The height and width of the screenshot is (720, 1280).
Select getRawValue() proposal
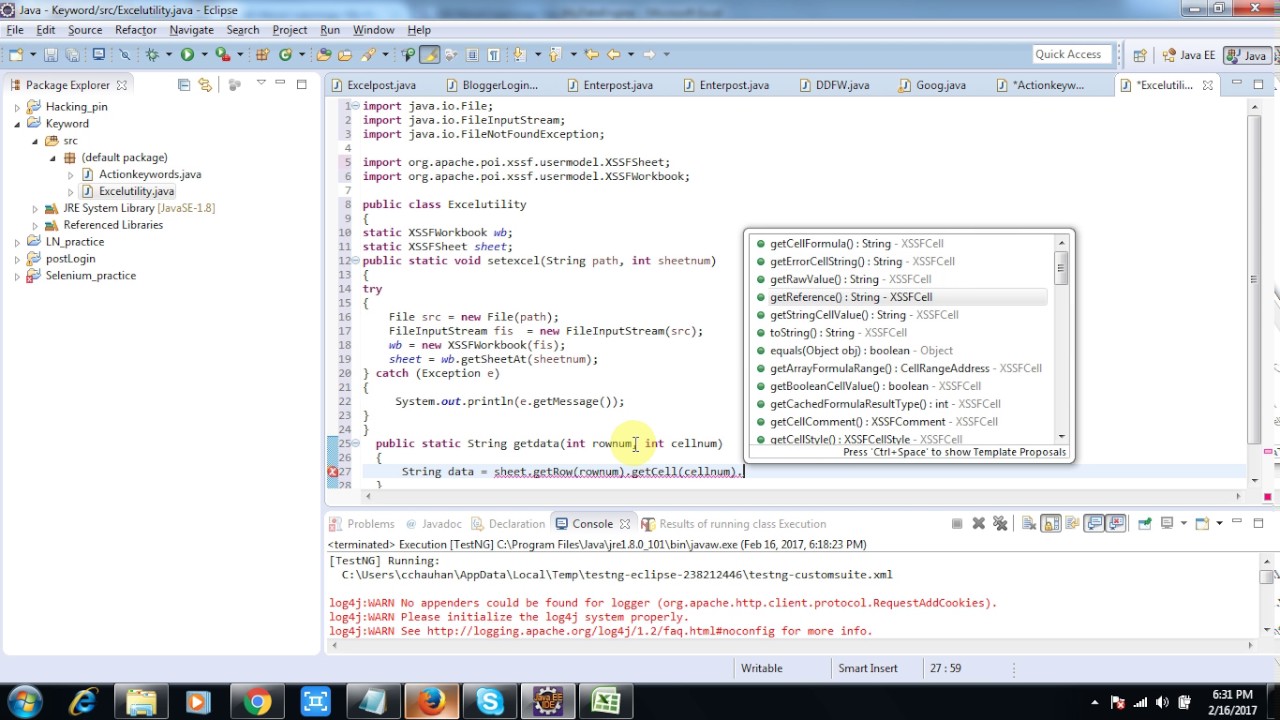[x=901, y=279]
